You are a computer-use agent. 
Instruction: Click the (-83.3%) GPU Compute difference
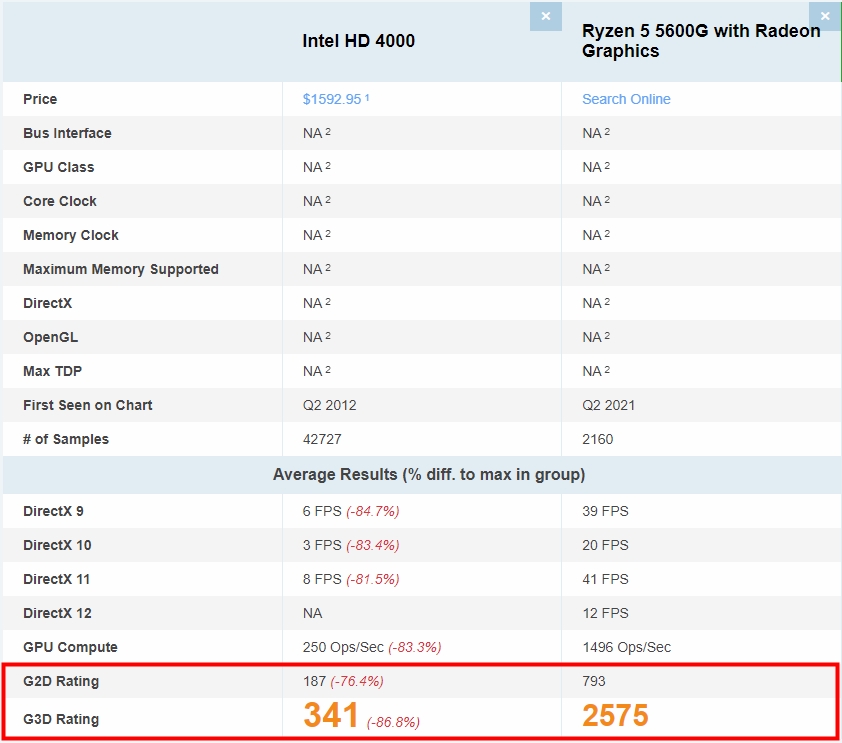coord(415,647)
